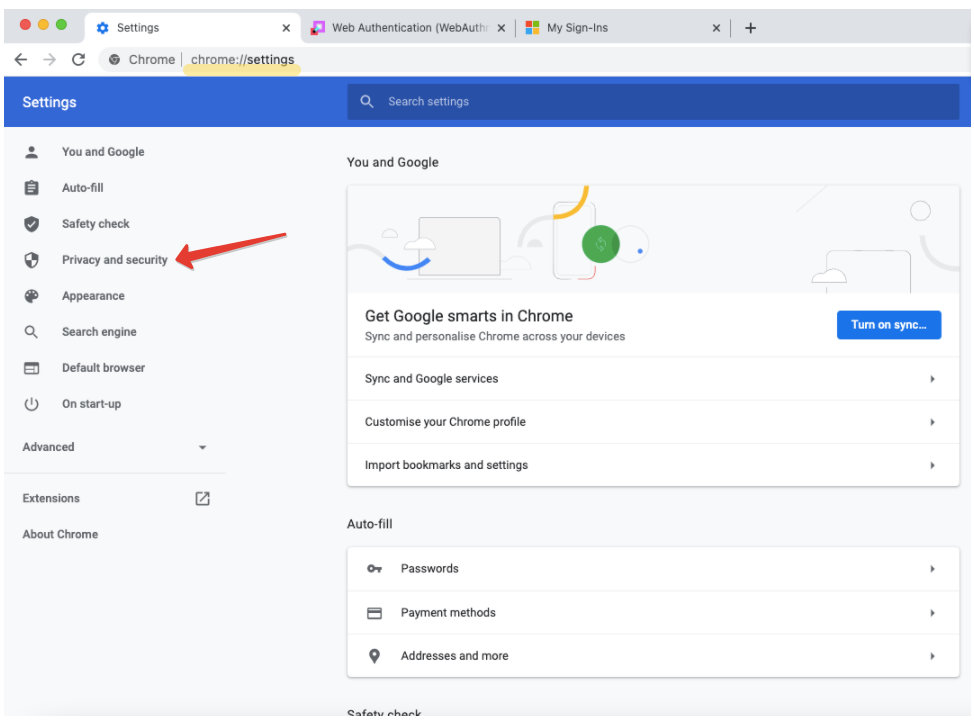Click the Turn on sync button
The height and width of the screenshot is (725, 974).
click(x=888, y=324)
